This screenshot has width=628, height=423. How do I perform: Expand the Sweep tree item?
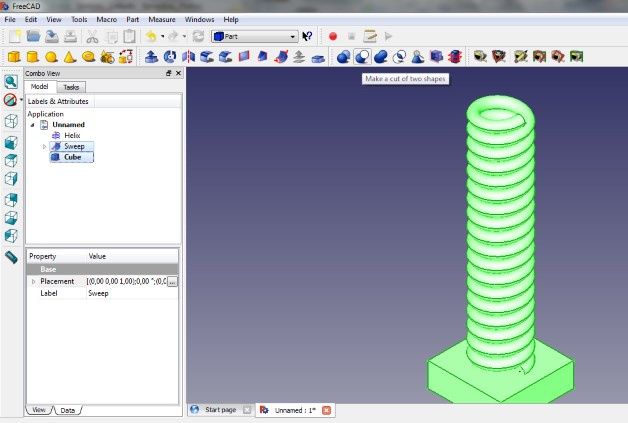(44, 147)
